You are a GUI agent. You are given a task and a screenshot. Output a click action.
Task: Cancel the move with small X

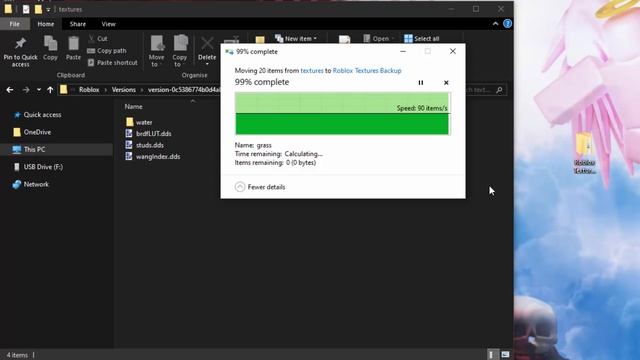[446, 83]
